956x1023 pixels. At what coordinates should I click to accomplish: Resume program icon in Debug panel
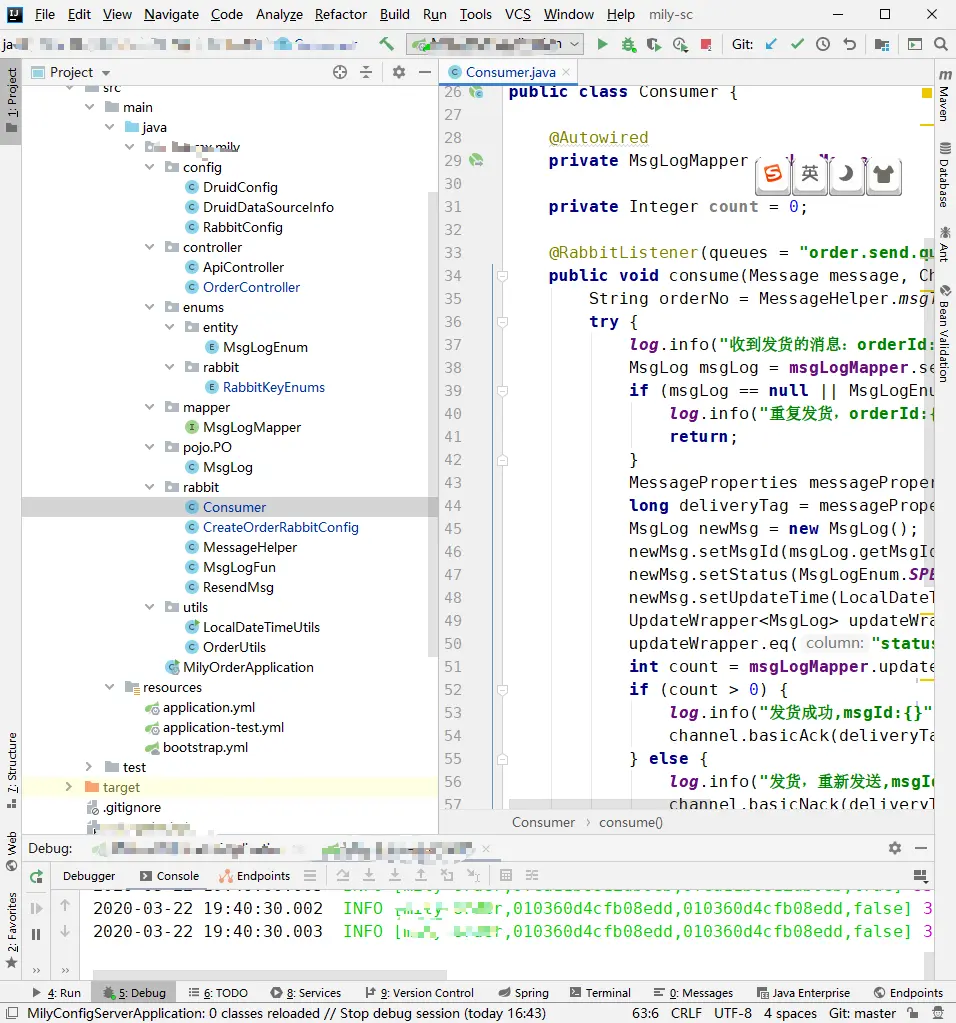(36, 908)
